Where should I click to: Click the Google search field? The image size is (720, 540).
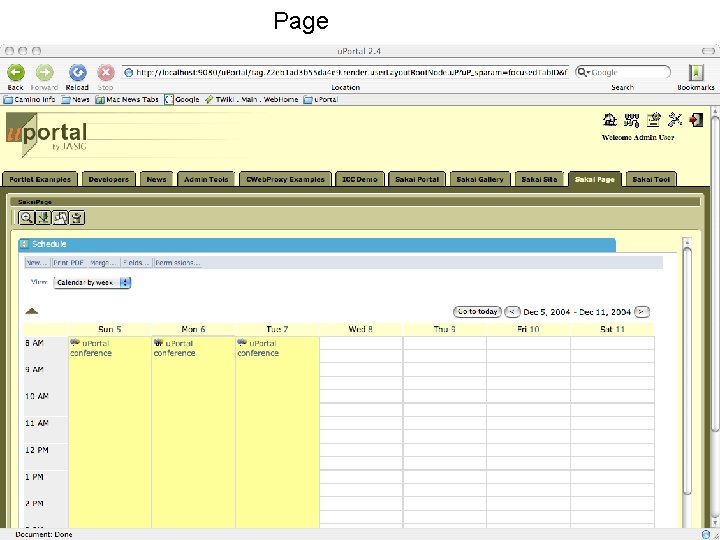click(x=623, y=73)
